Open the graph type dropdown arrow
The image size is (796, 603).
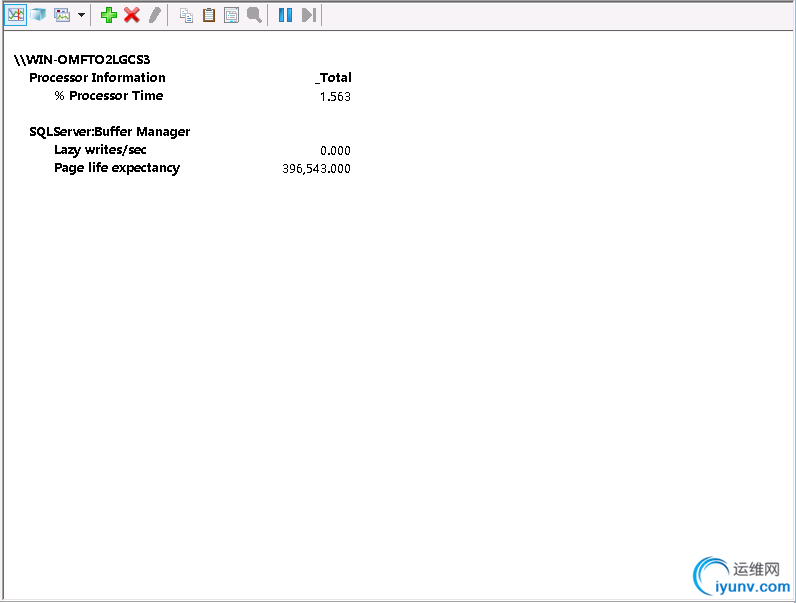click(x=81, y=15)
